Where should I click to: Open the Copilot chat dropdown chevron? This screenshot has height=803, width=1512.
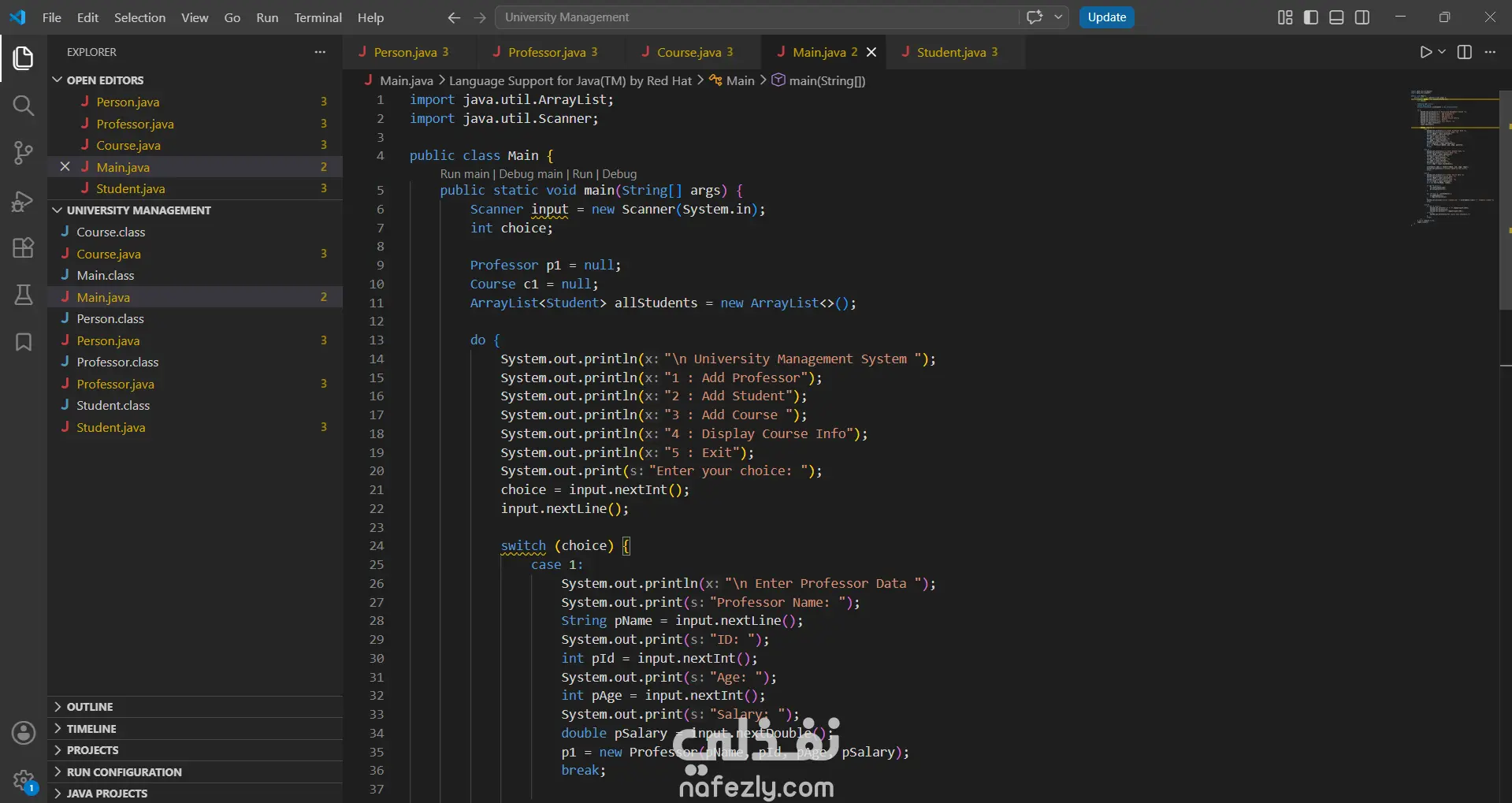pos(1058,17)
